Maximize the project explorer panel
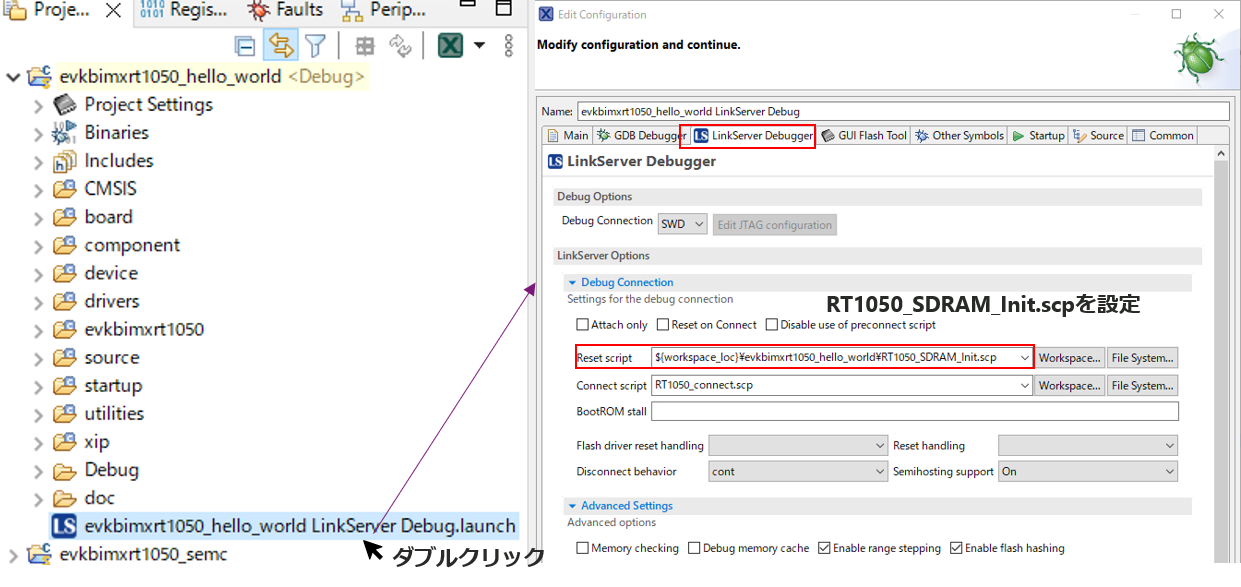 tap(504, 9)
